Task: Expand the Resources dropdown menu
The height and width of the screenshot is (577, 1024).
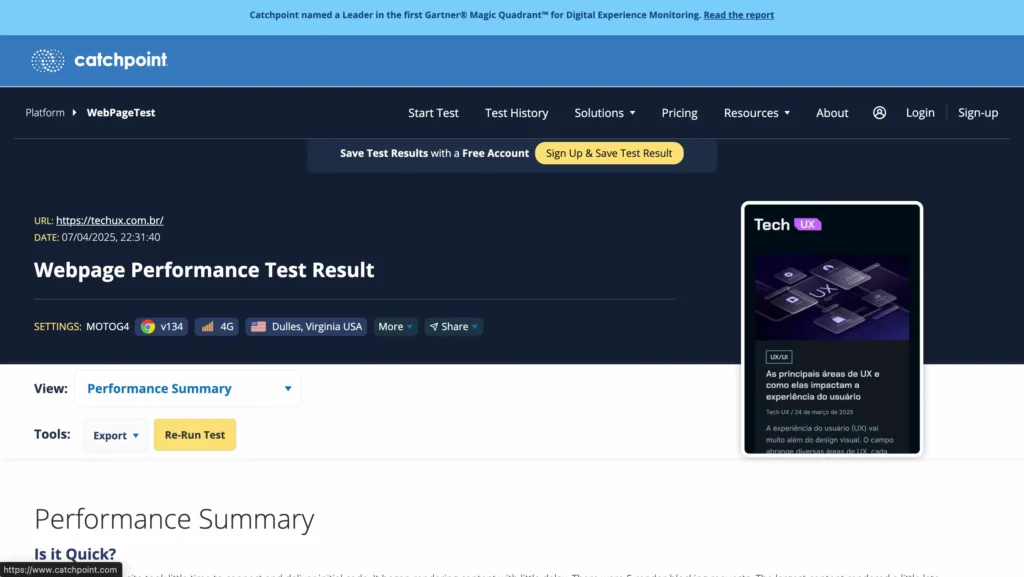Action: click(x=757, y=113)
